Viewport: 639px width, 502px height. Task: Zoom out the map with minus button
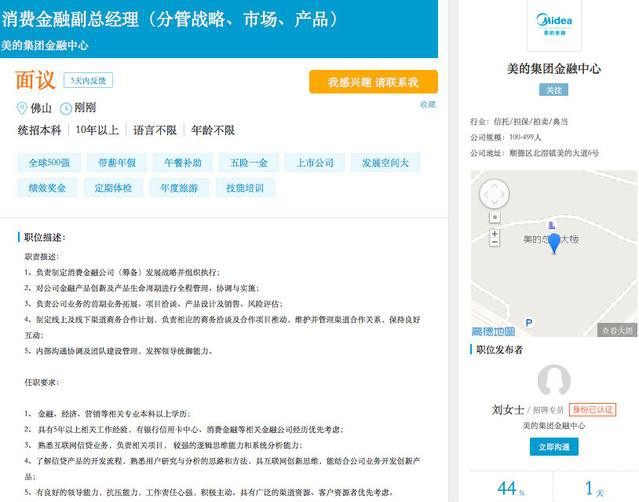point(495,242)
